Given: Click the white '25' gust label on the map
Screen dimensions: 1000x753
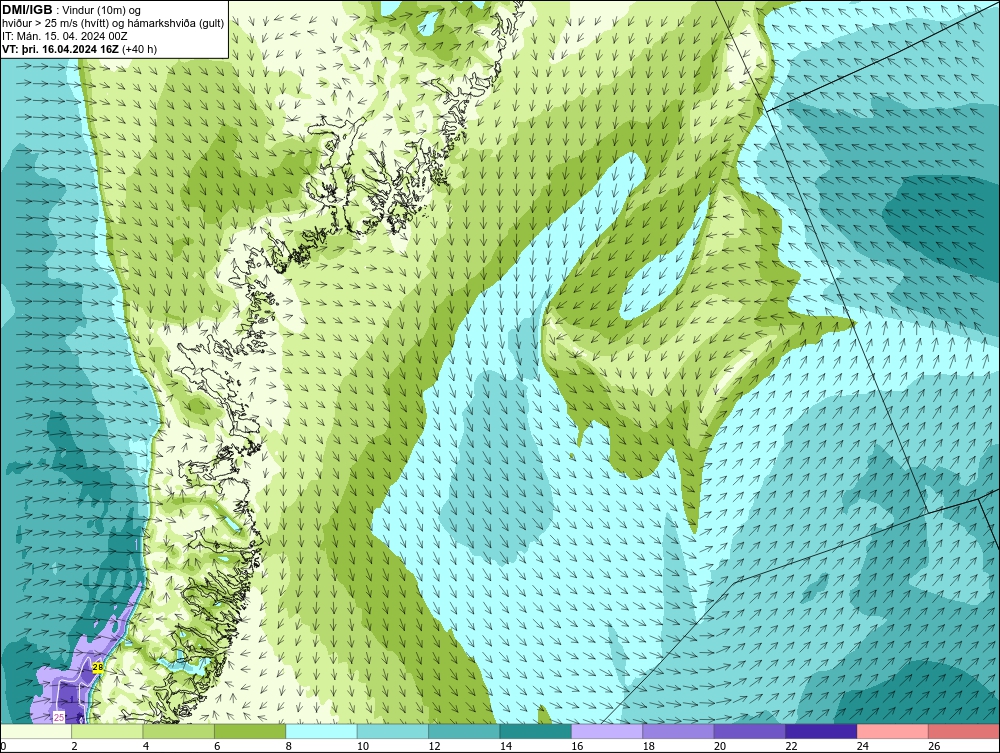Looking at the screenshot, I should pos(59,717).
